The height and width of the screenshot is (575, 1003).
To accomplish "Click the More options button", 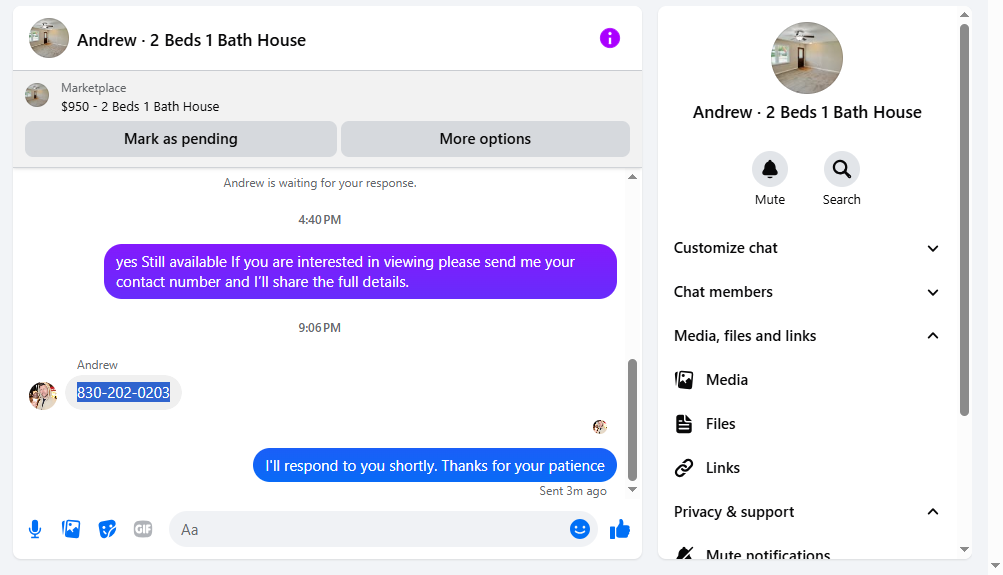I will pos(486,139).
